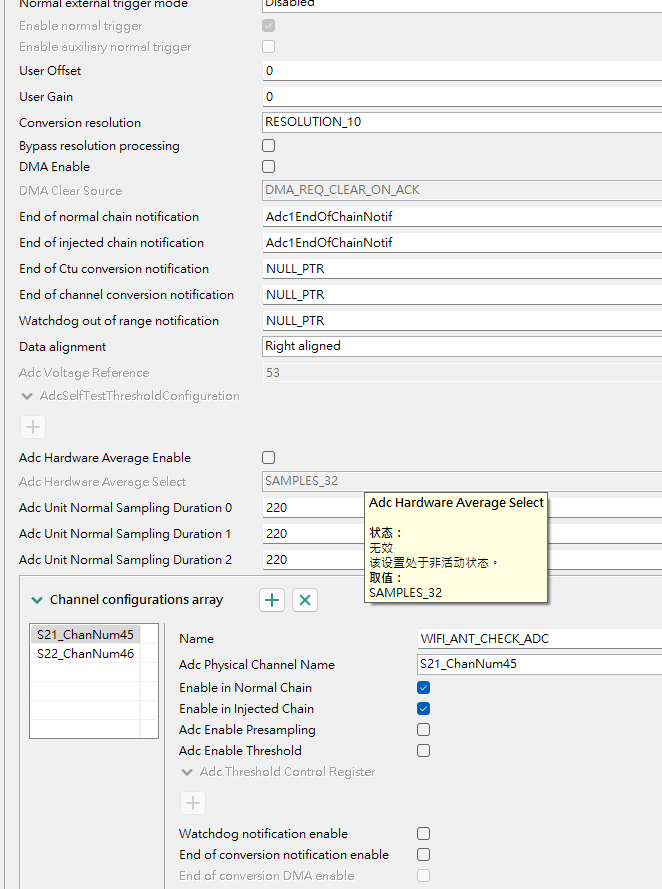This screenshot has width=662, height=889.
Task: Enable Adc Enable Presampling checkbox
Action: click(x=423, y=730)
